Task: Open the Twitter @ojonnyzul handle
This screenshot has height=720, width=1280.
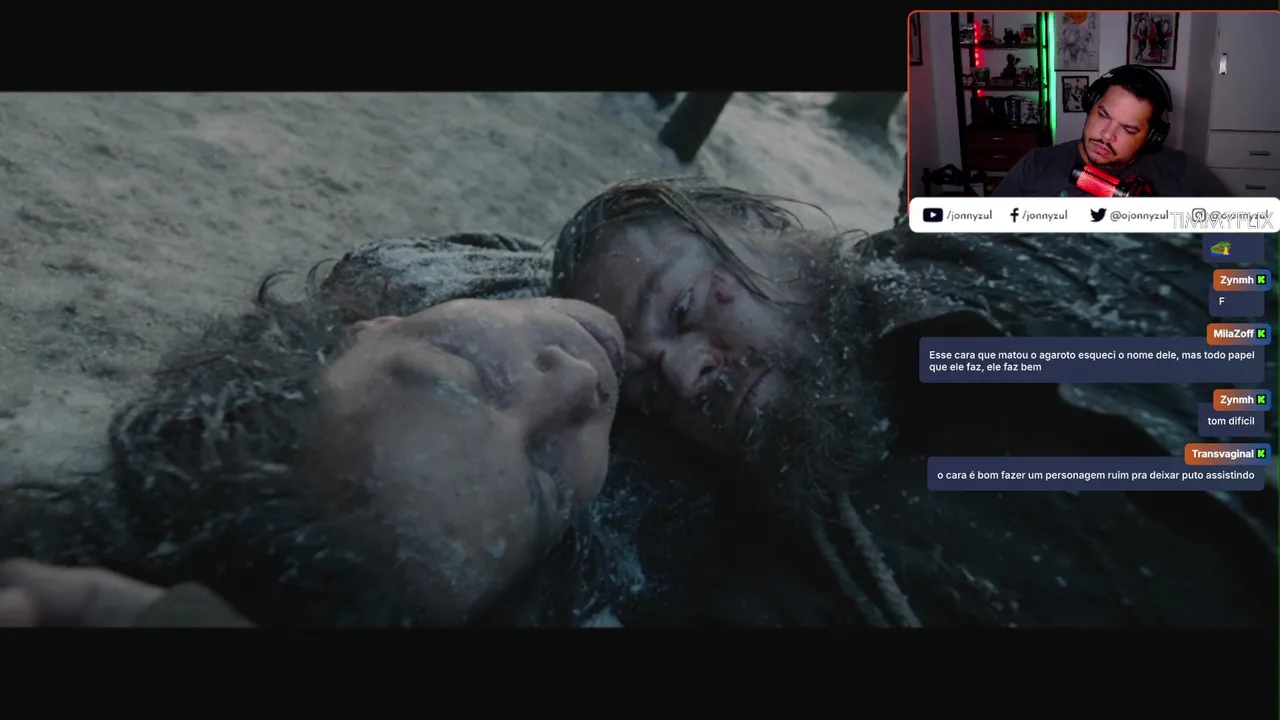Action: pyautogui.click(x=1139, y=215)
